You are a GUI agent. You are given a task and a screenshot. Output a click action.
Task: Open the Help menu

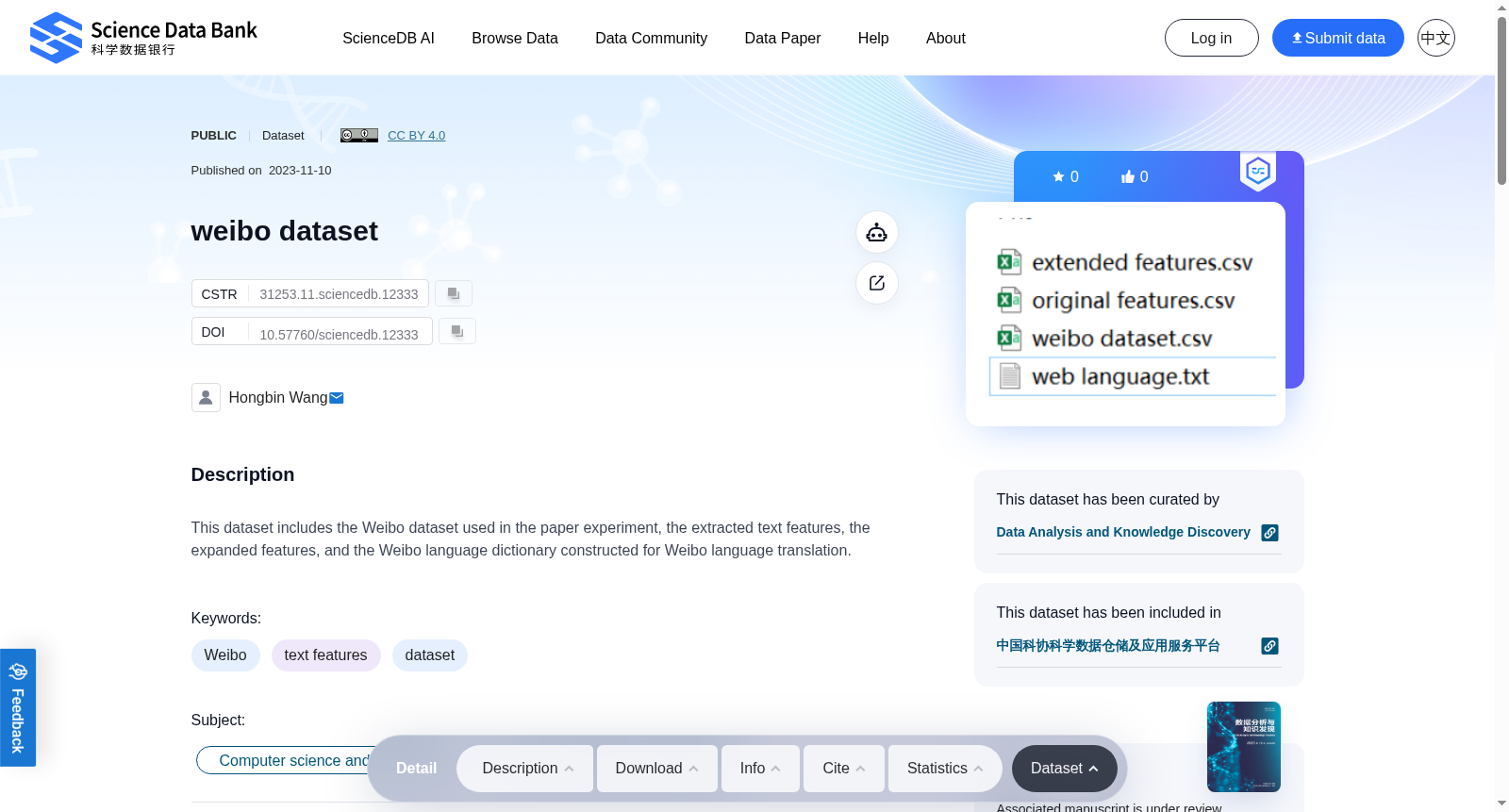coord(873,38)
